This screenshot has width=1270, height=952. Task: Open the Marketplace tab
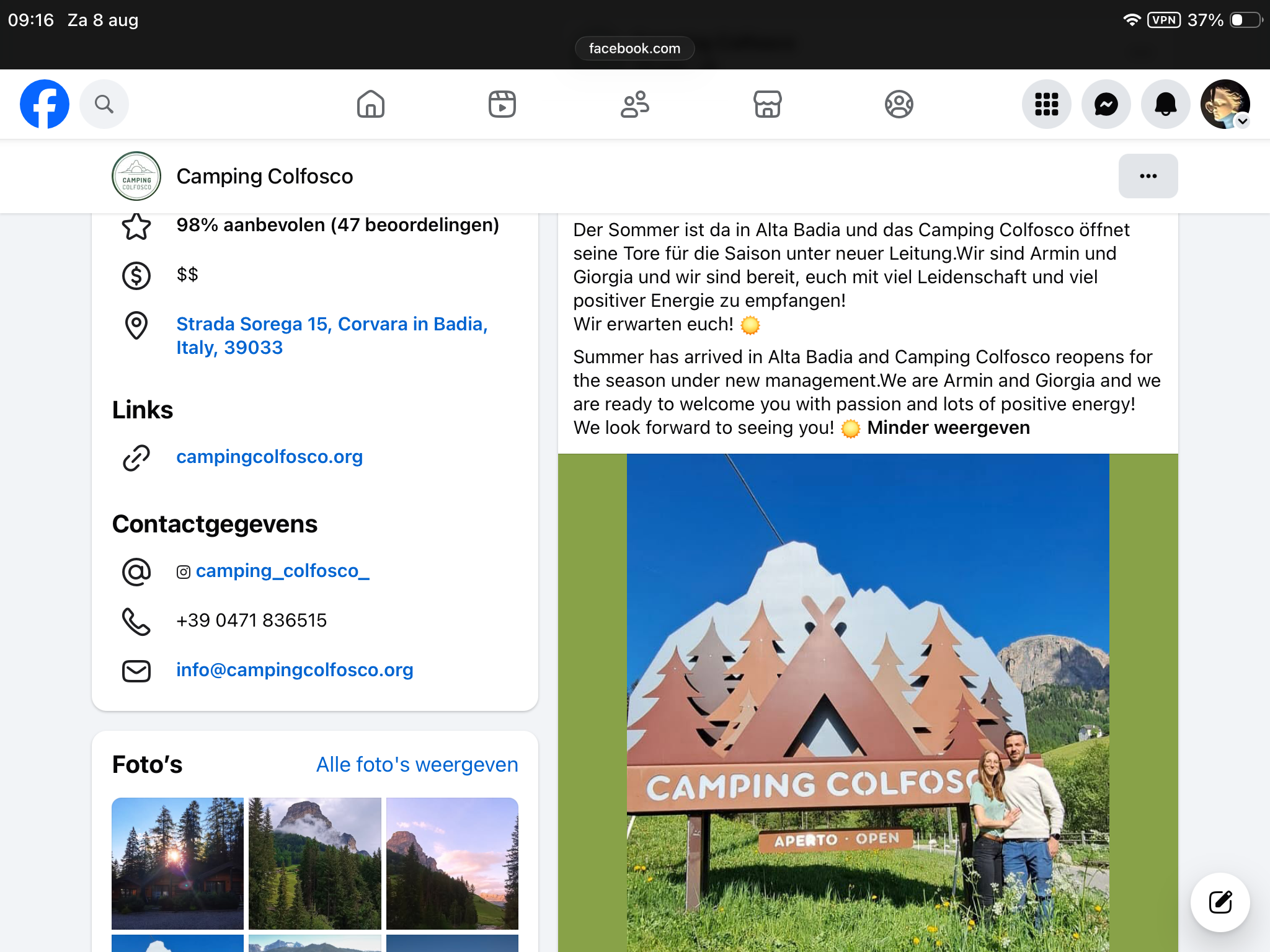tap(768, 104)
